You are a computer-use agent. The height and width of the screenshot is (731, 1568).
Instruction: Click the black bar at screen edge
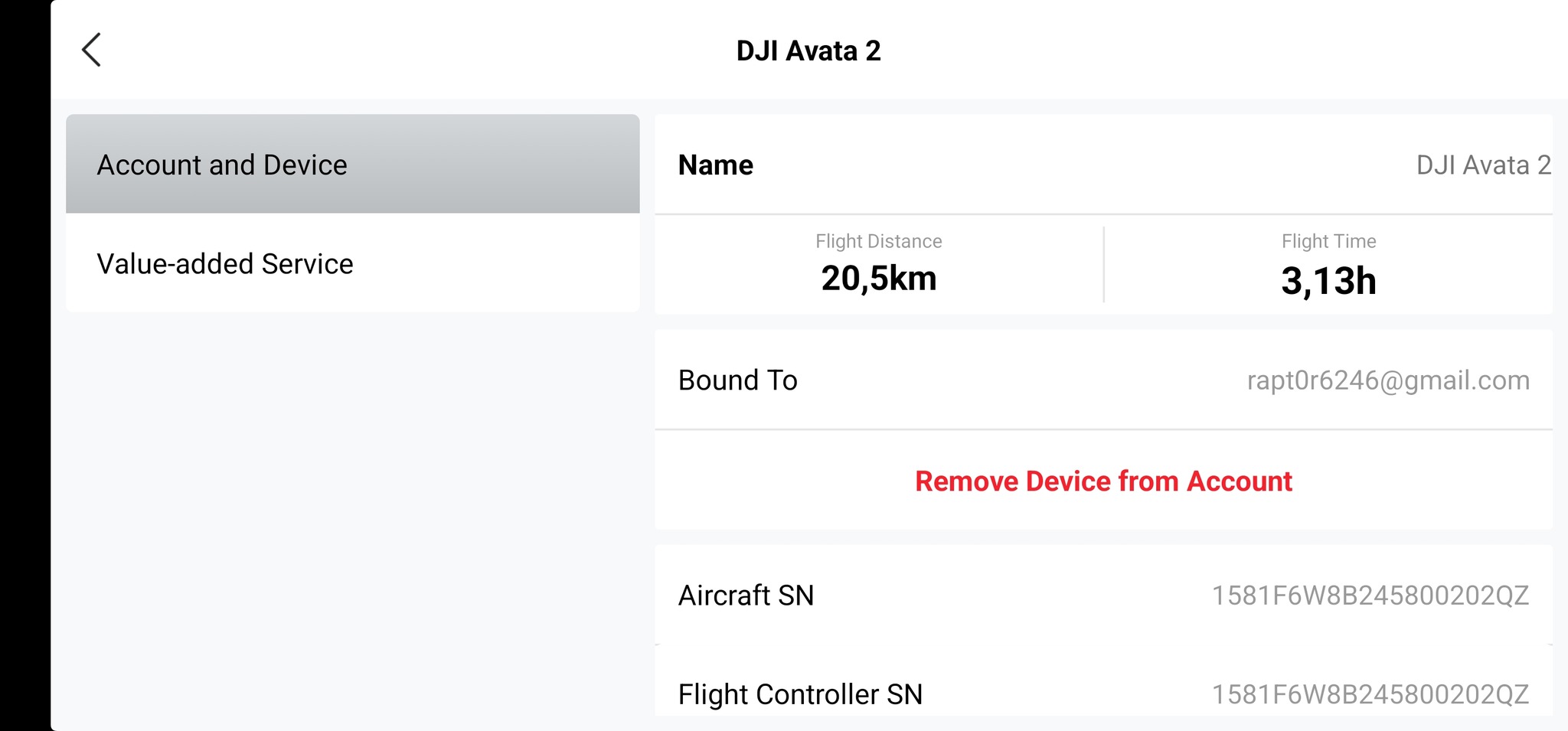coord(24,366)
